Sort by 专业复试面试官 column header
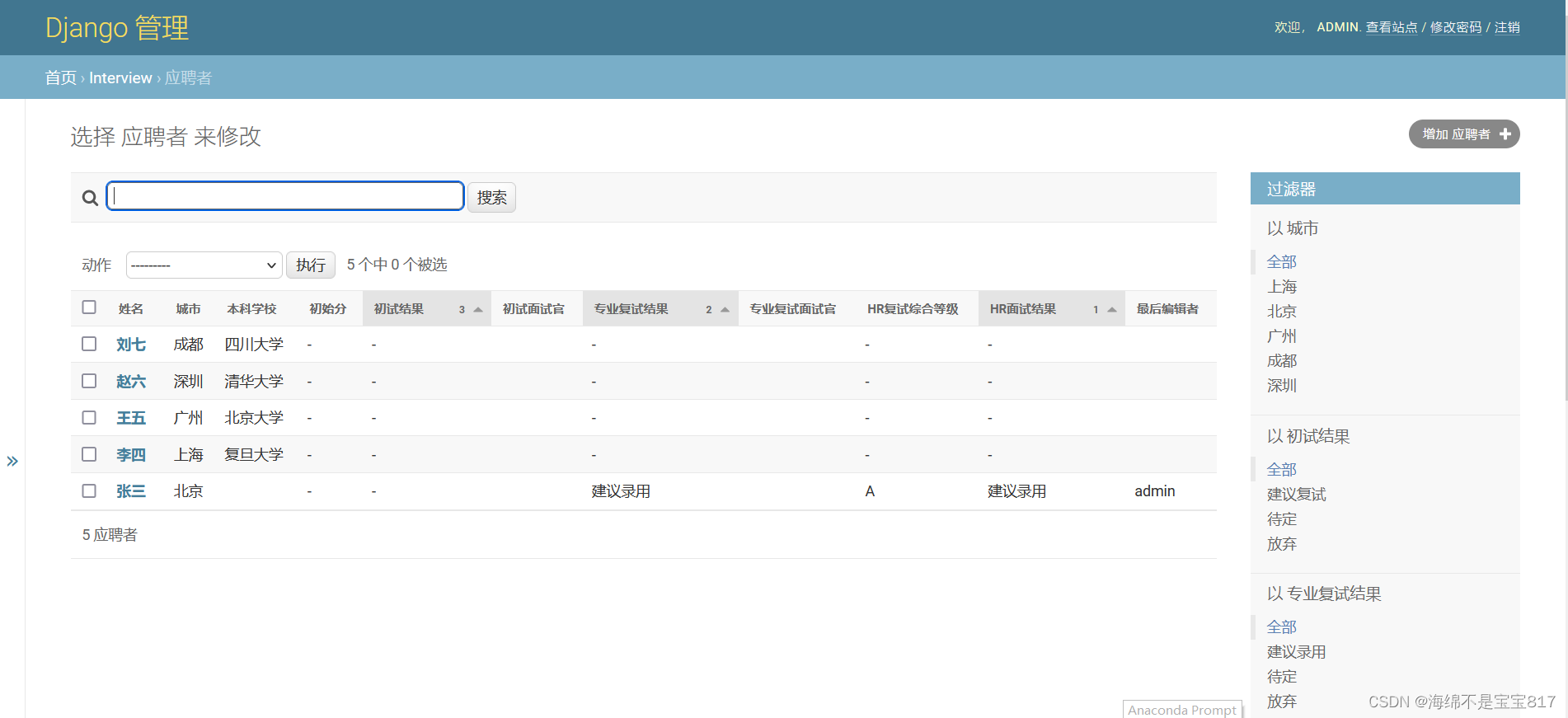The image size is (1568, 718). (793, 309)
